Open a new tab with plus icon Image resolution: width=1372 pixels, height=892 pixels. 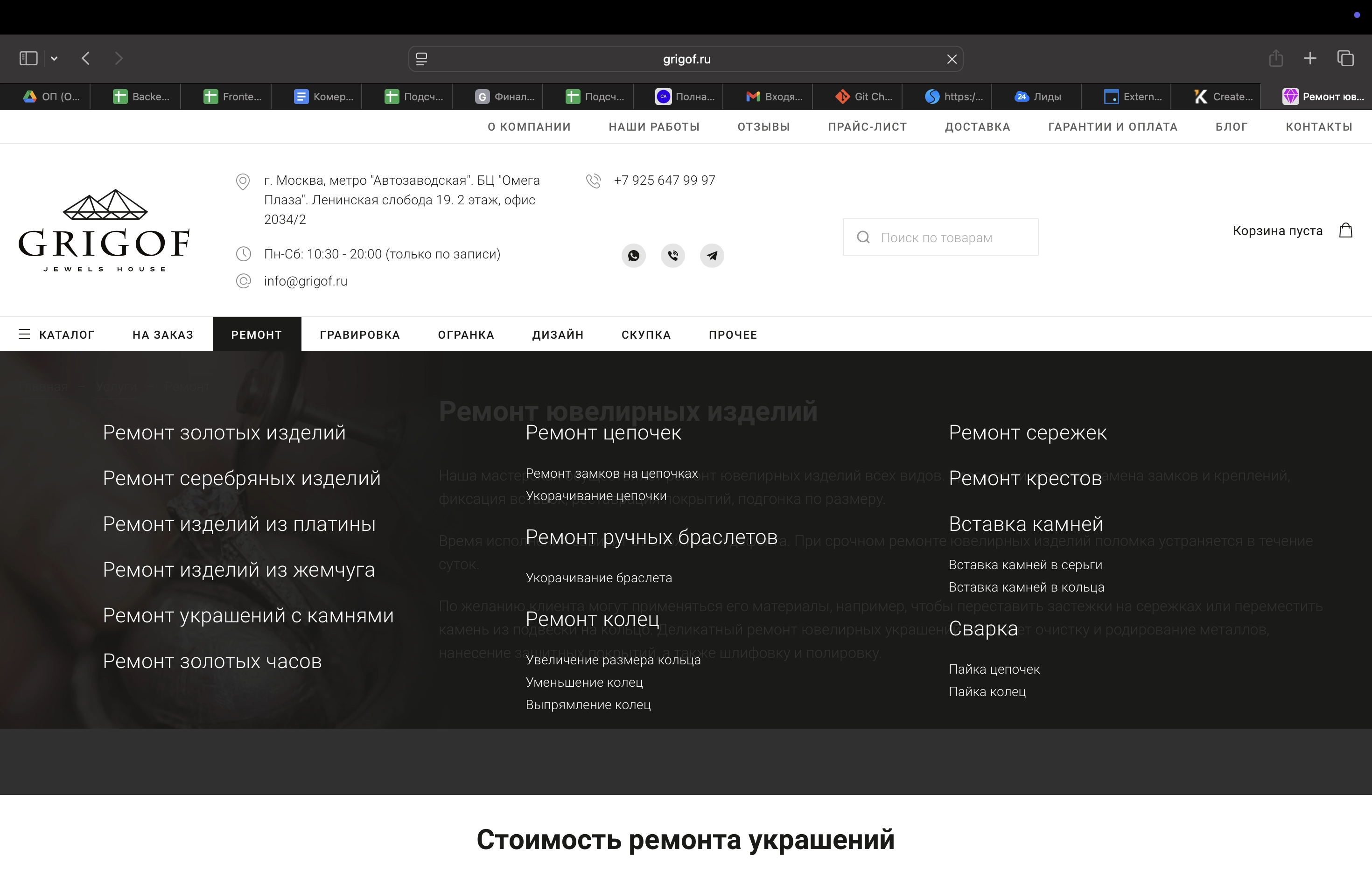click(1310, 58)
